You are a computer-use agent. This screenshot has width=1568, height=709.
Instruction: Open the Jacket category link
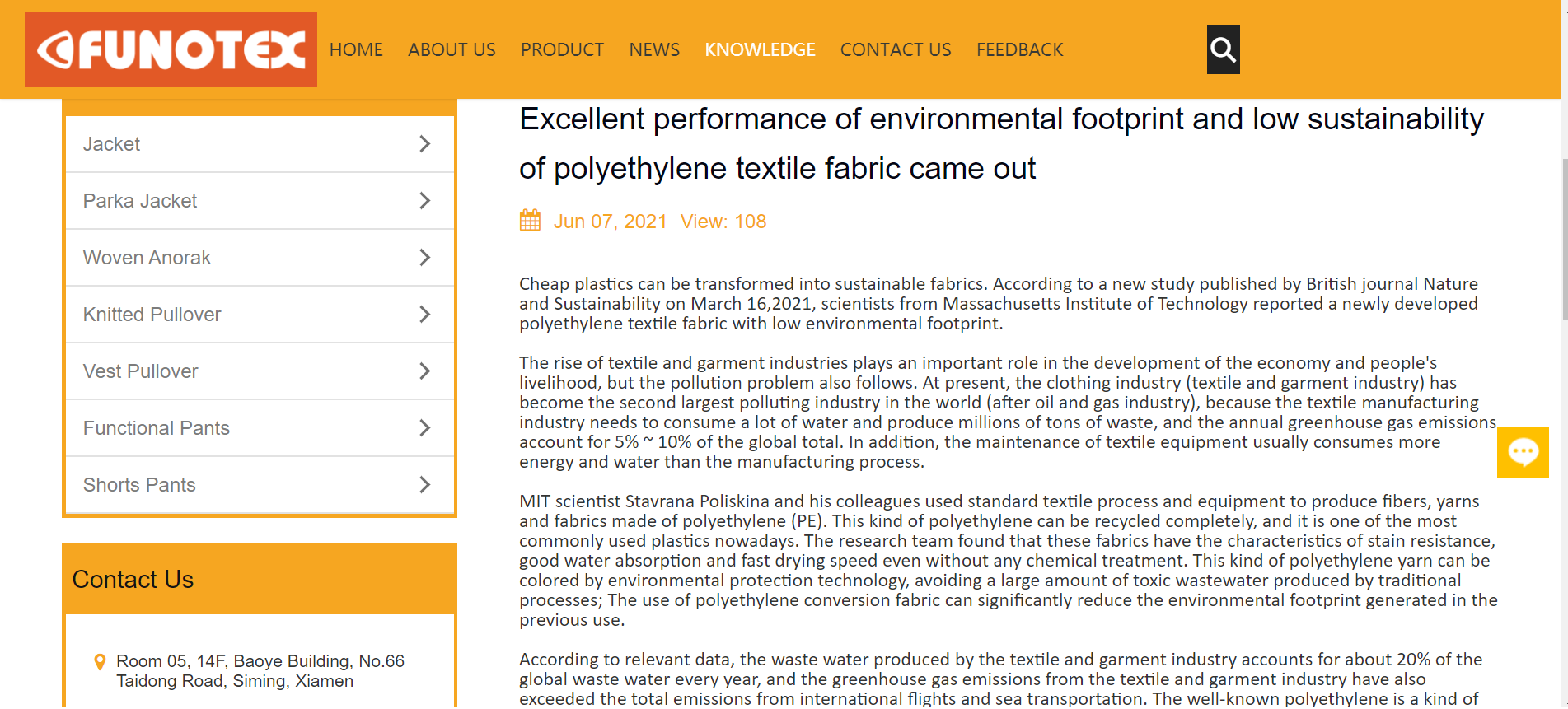[x=111, y=144]
